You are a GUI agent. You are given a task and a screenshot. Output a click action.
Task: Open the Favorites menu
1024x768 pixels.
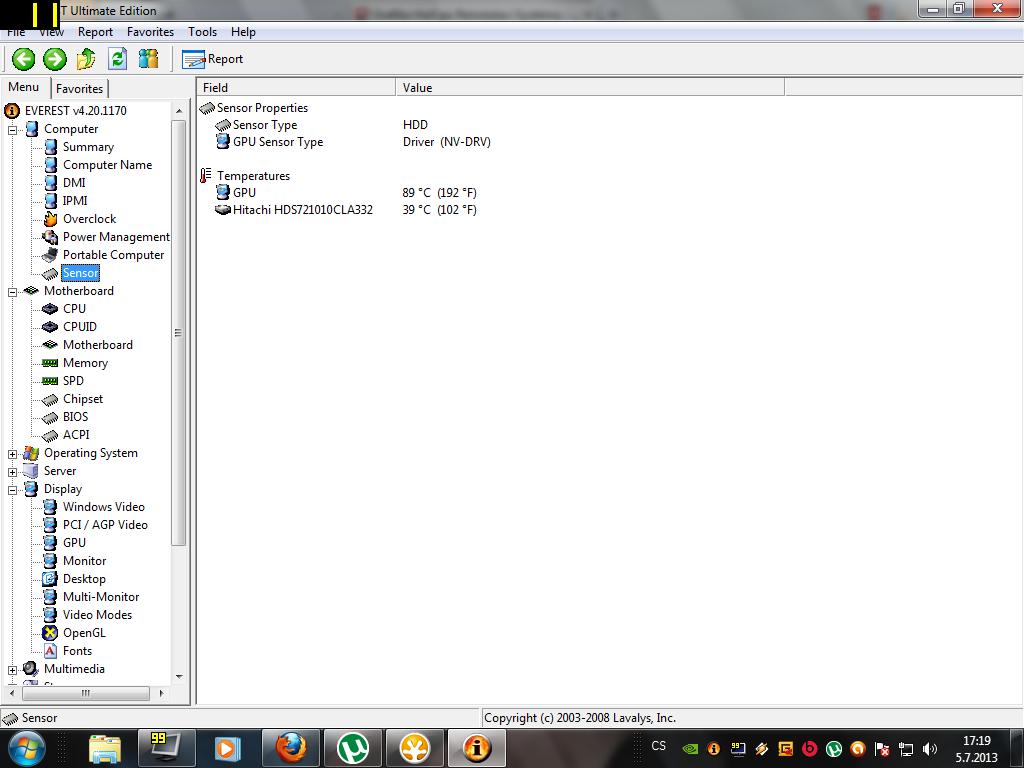tap(150, 32)
